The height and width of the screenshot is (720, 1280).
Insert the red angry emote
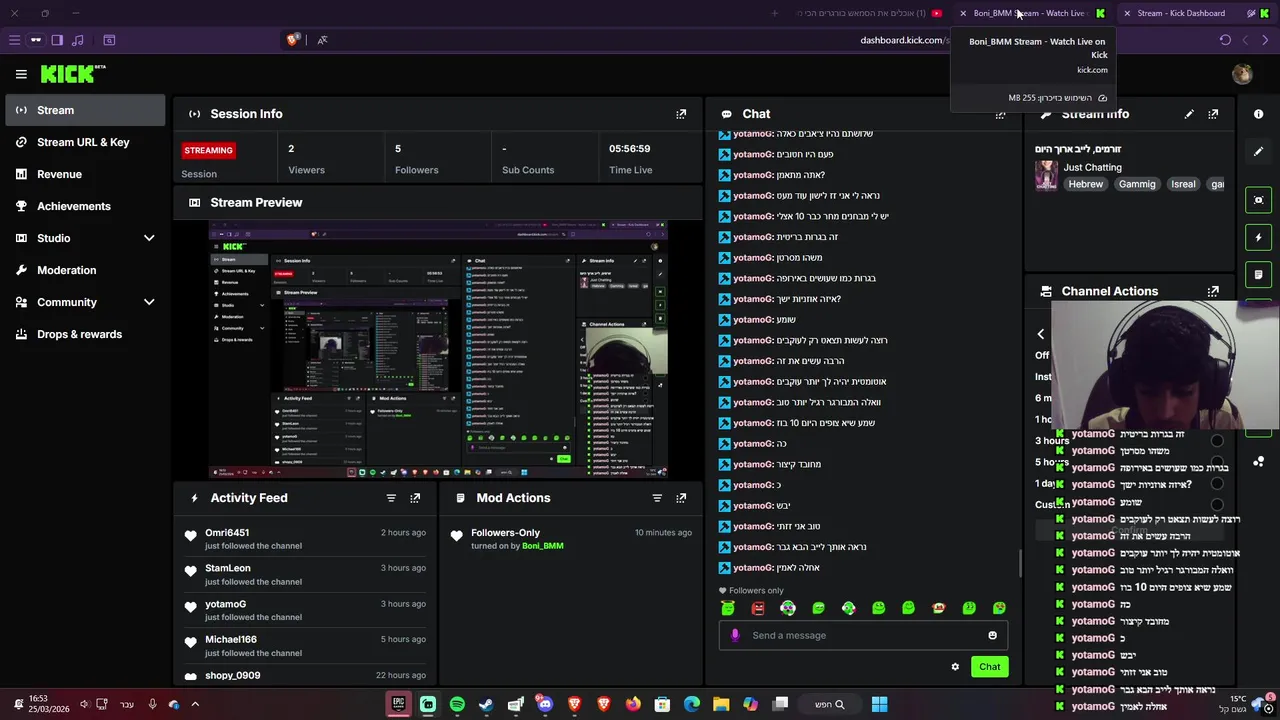pos(758,608)
